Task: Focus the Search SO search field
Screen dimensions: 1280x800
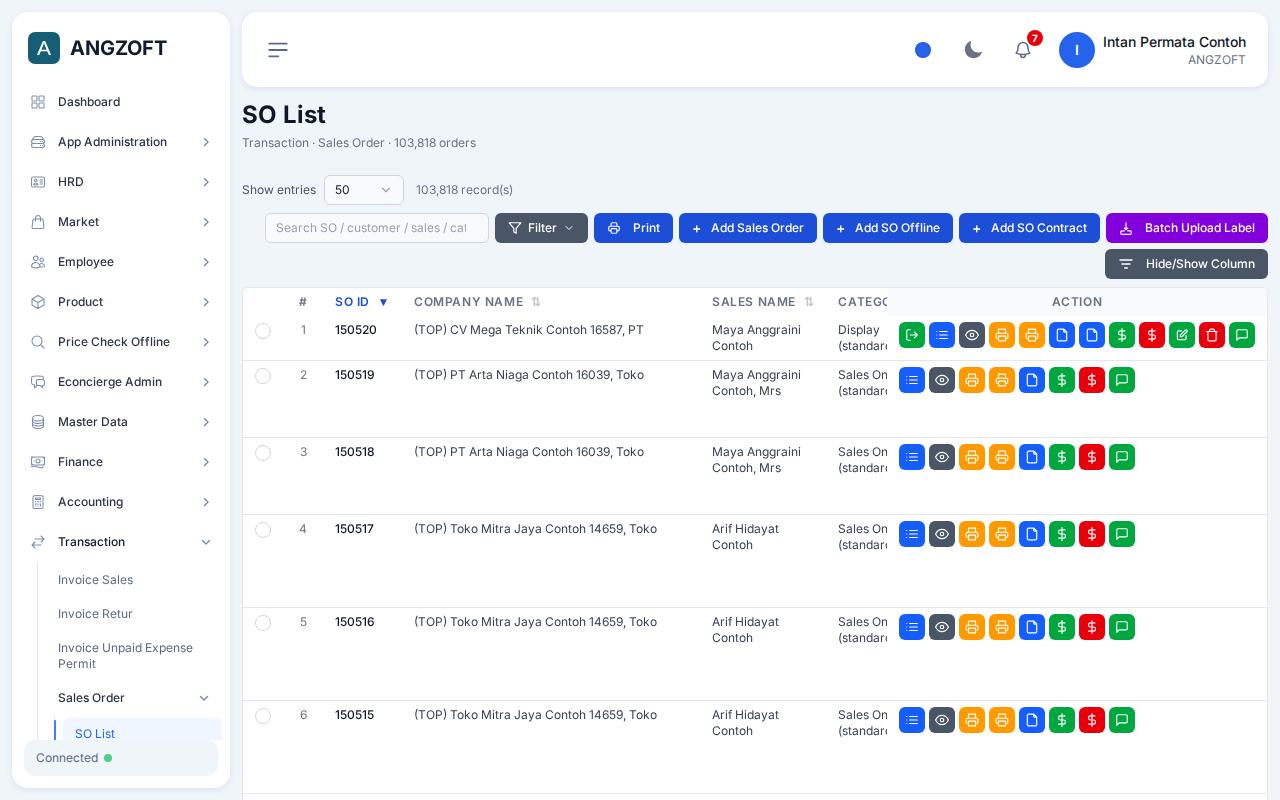Action: [377, 228]
